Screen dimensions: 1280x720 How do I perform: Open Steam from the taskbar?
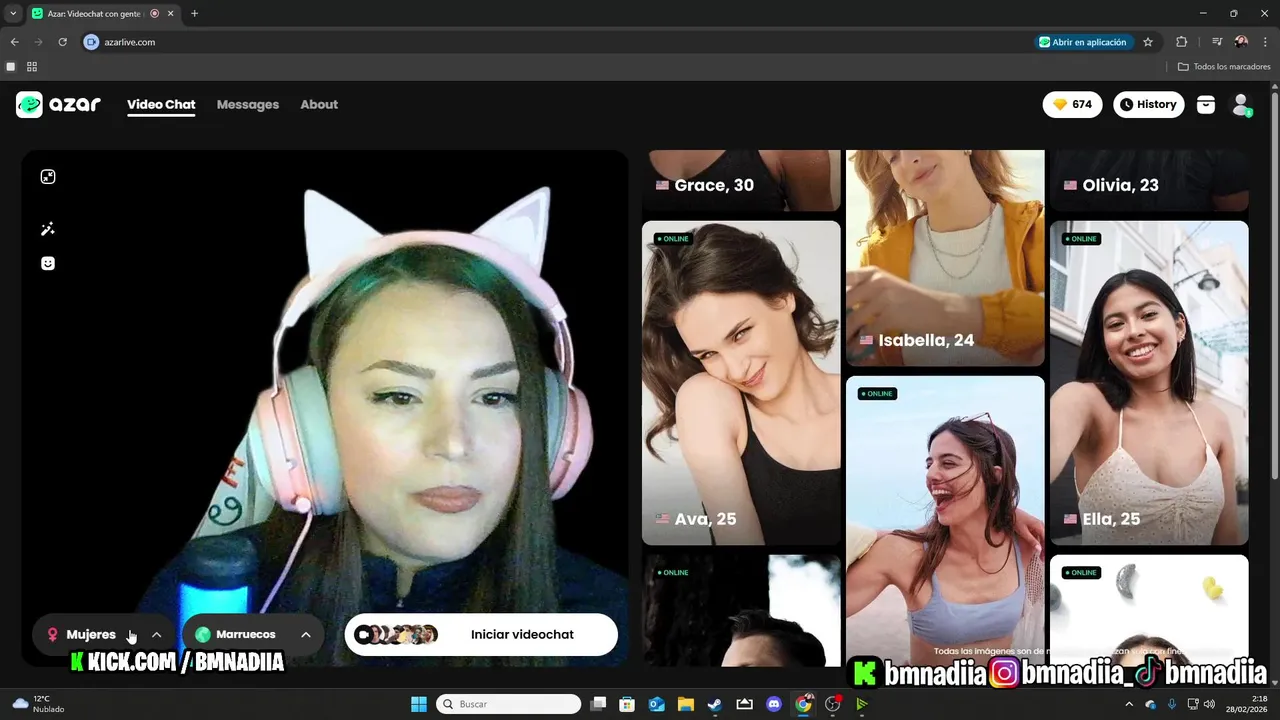[x=715, y=704]
